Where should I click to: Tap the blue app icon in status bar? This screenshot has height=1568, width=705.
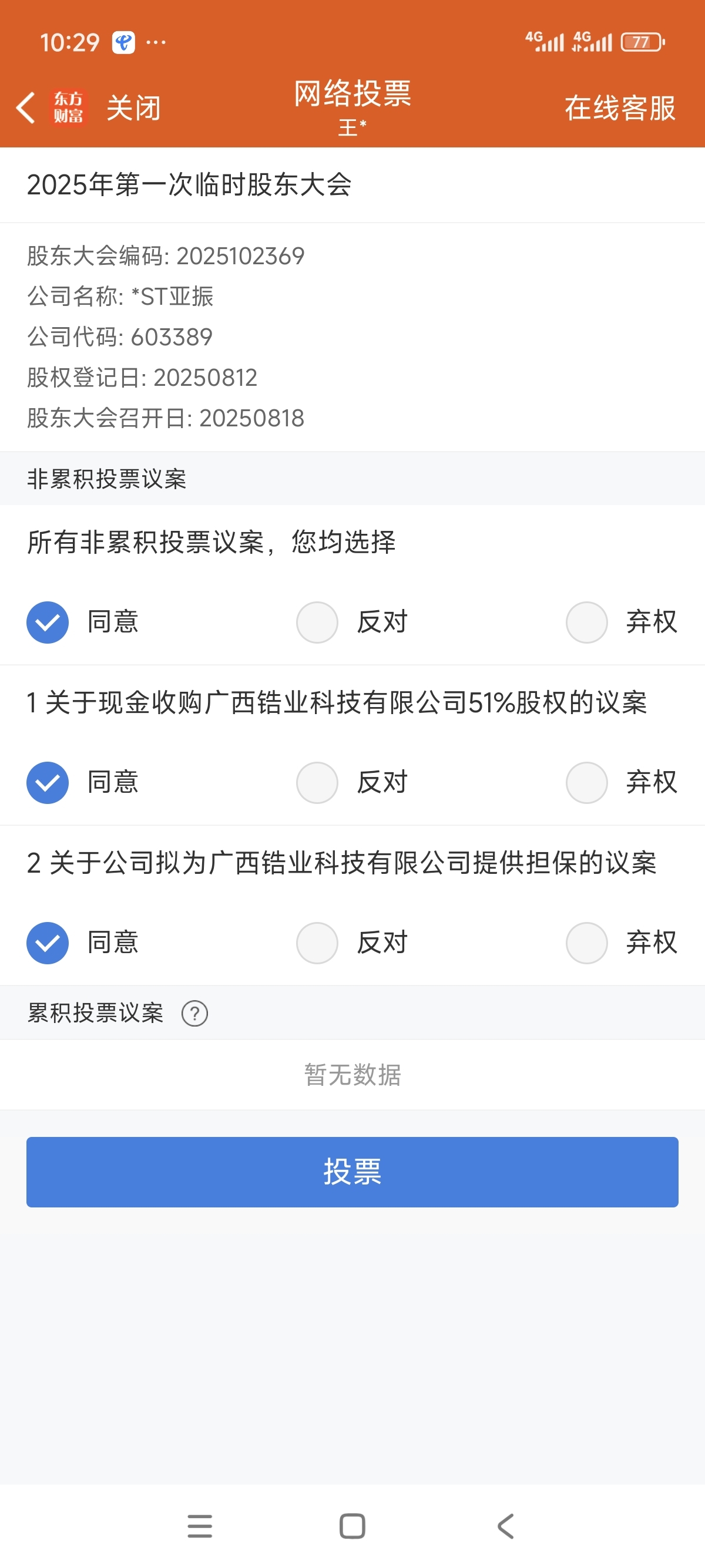pyautogui.click(x=123, y=43)
